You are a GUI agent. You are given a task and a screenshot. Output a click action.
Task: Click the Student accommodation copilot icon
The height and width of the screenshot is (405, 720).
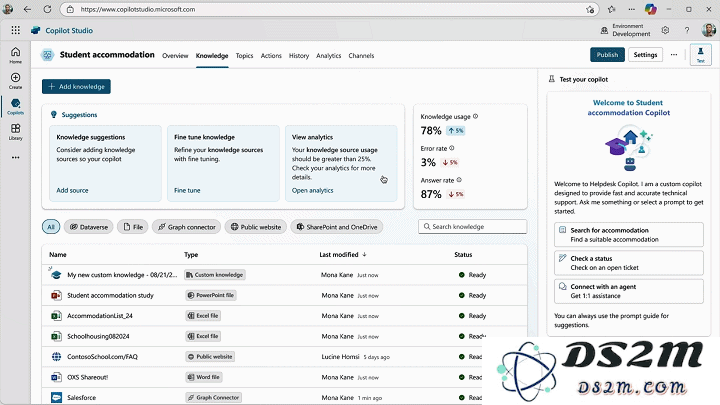point(47,55)
